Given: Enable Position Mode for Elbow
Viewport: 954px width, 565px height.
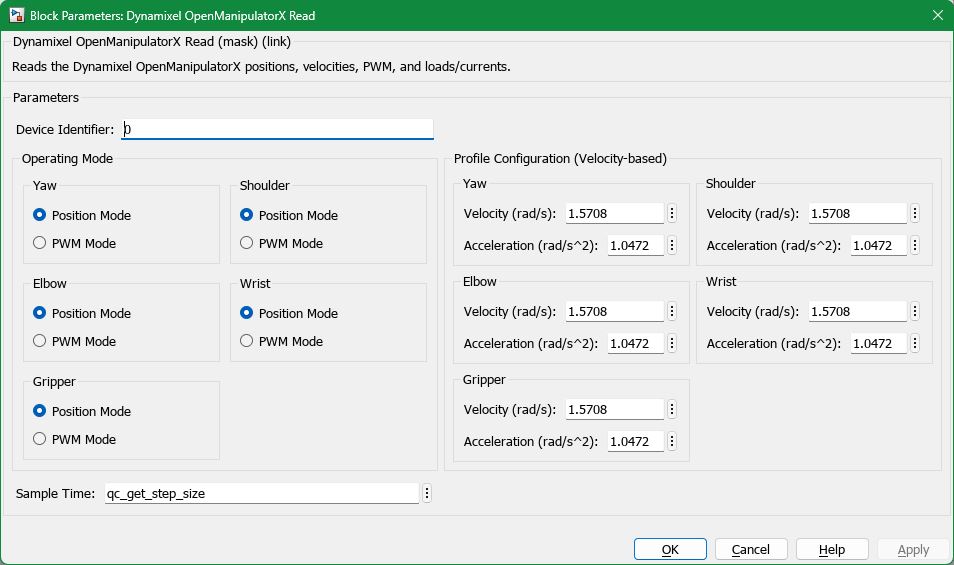Looking at the screenshot, I should coord(40,313).
